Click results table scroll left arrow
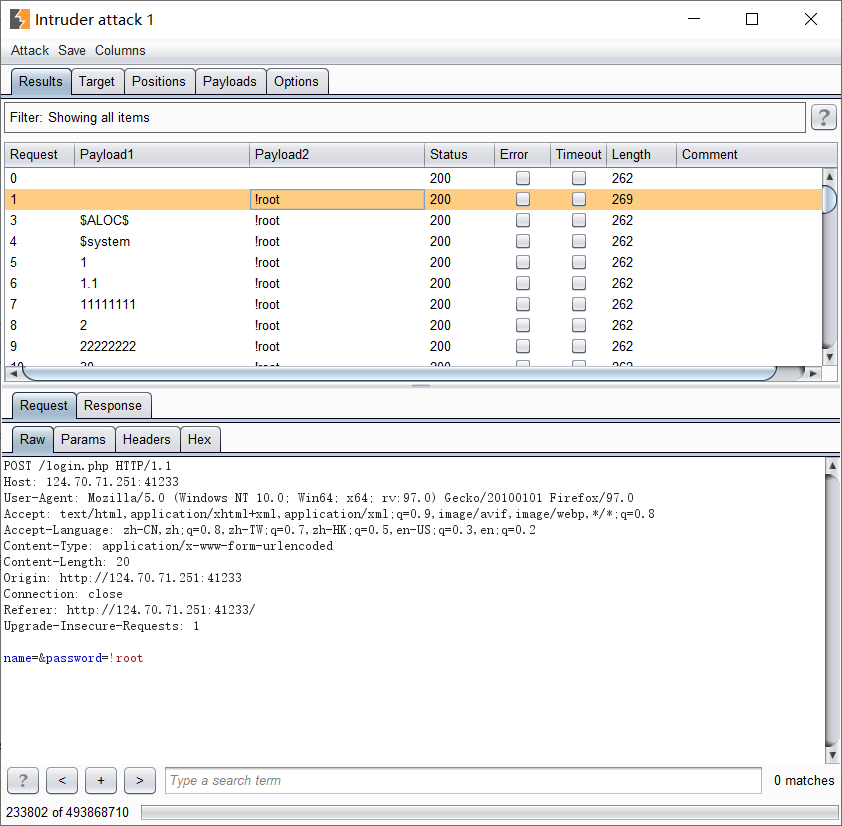842x826 pixels. 12,373
